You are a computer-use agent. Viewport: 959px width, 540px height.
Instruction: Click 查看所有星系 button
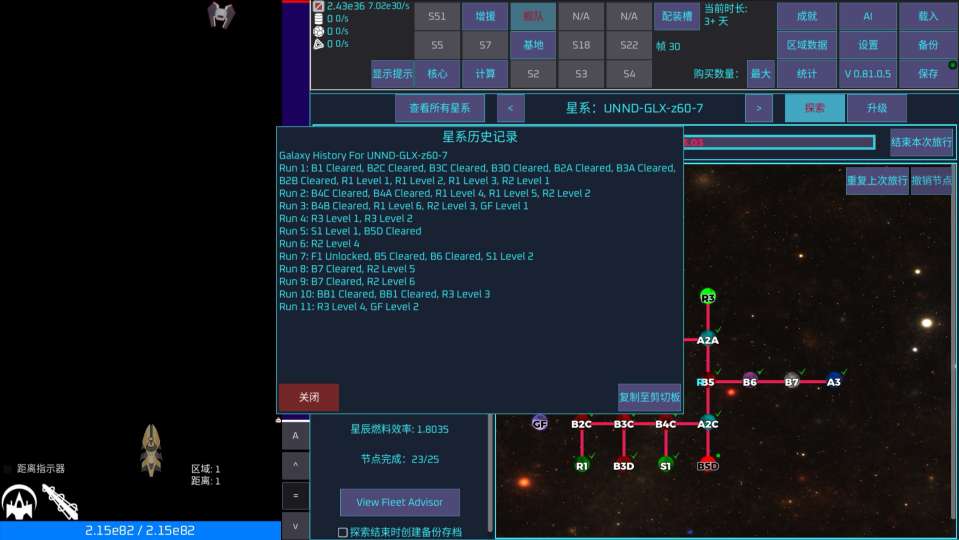pos(440,108)
